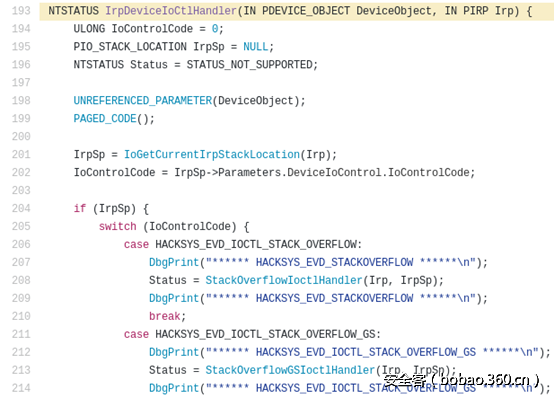Click PDEVICE_OBJECT in the function signature
Screen dimensions: 554x398
306,11
